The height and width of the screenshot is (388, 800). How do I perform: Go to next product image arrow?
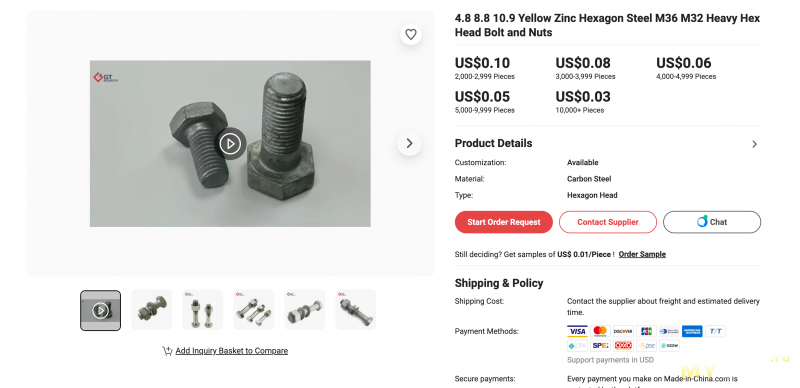coord(409,143)
